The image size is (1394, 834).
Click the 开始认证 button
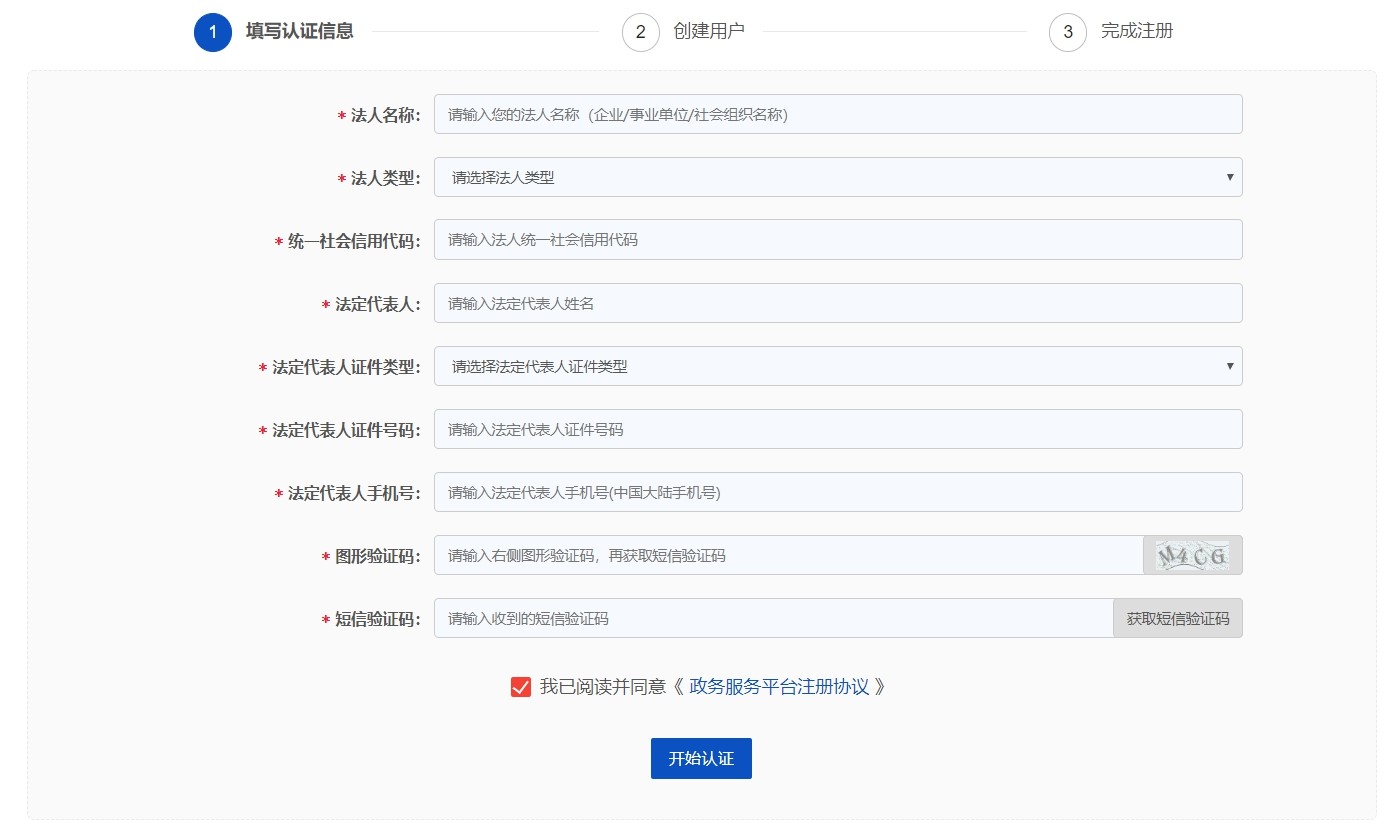(701, 758)
